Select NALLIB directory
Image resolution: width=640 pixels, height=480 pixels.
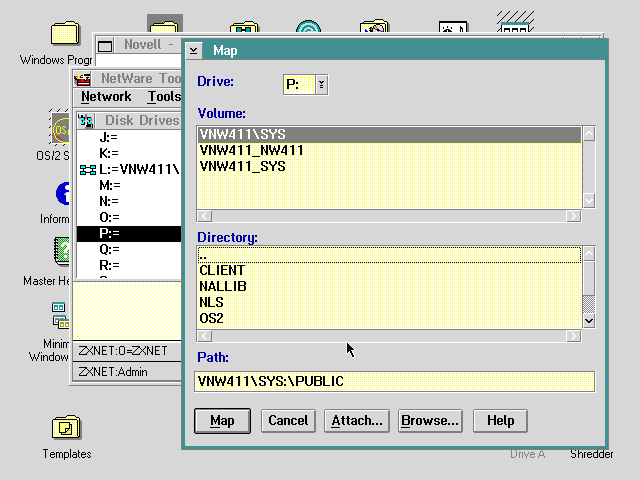[x=389, y=287]
